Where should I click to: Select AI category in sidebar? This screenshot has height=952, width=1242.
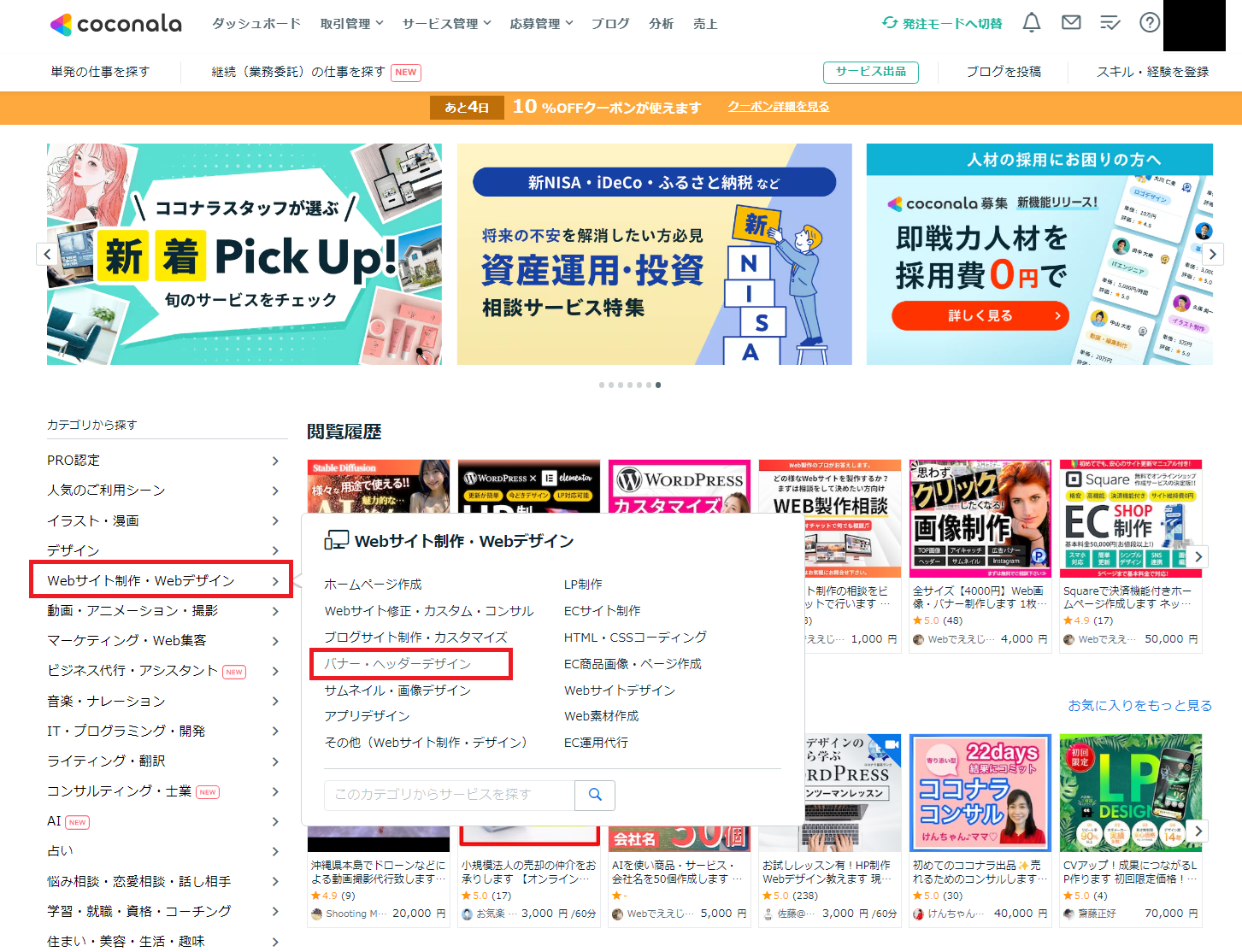tap(163, 821)
